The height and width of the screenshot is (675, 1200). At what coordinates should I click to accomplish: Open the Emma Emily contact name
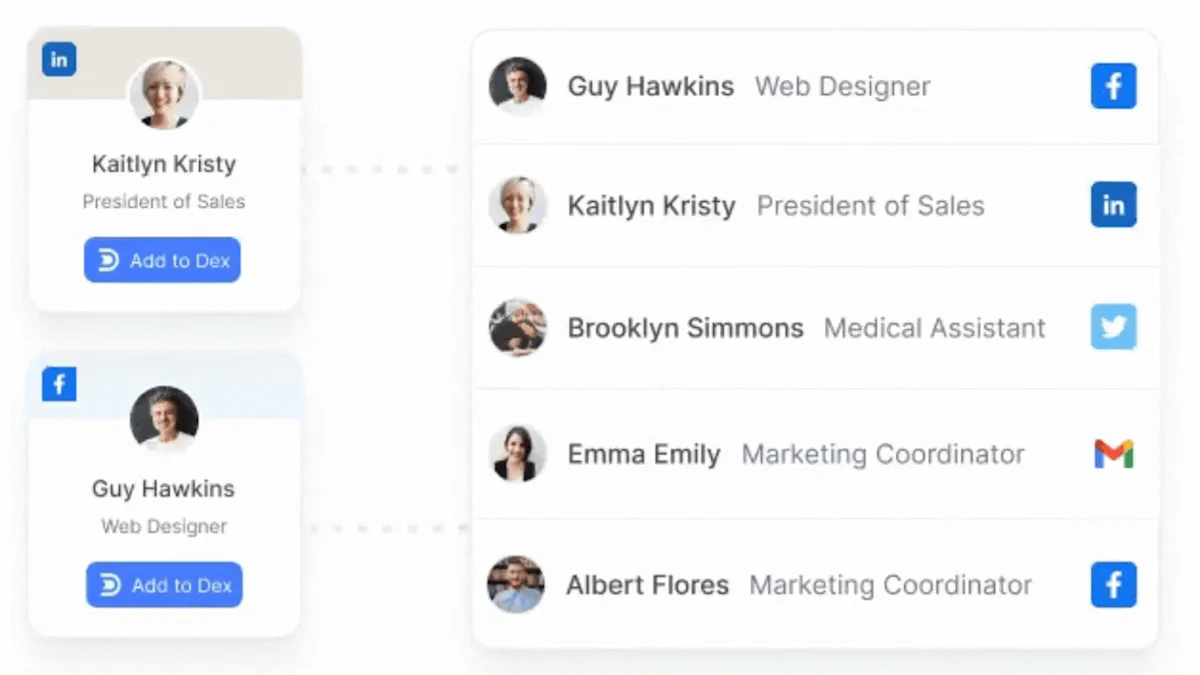644,455
